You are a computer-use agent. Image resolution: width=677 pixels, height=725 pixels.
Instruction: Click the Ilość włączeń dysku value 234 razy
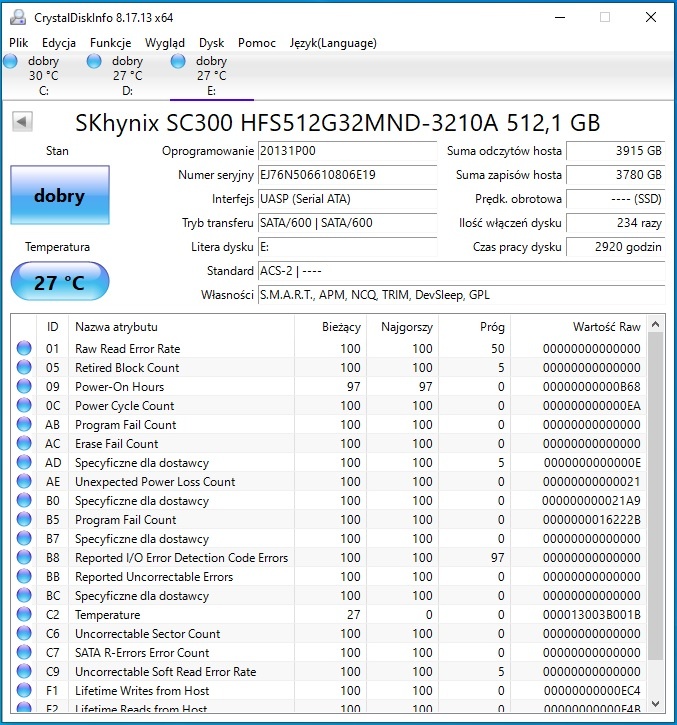(x=615, y=223)
